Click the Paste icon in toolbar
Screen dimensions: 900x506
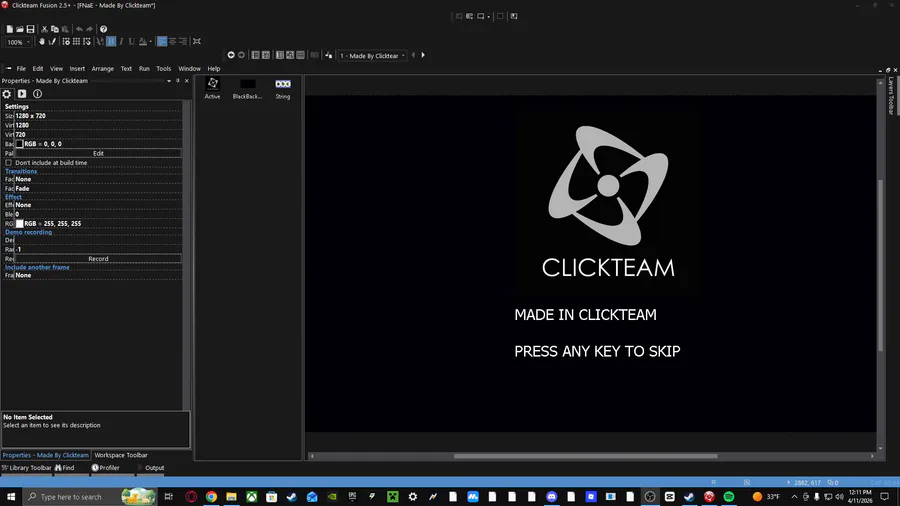(x=65, y=29)
